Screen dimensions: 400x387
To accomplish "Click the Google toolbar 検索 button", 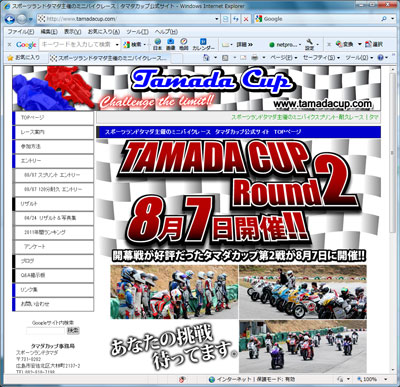I will pyautogui.click(x=132, y=44).
